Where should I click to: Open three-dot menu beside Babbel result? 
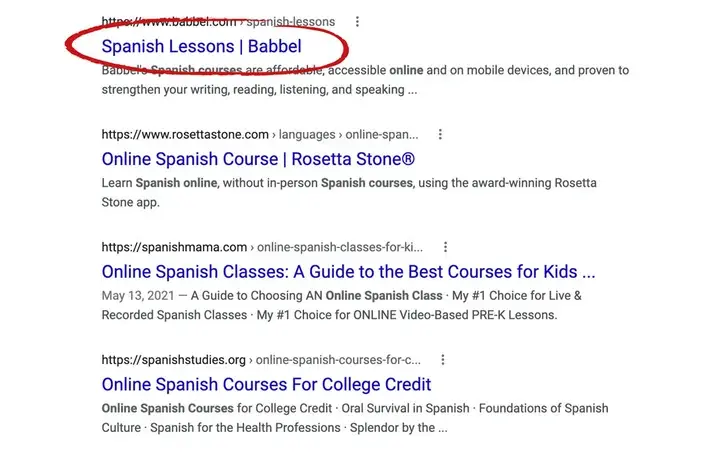[x=357, y=21]
